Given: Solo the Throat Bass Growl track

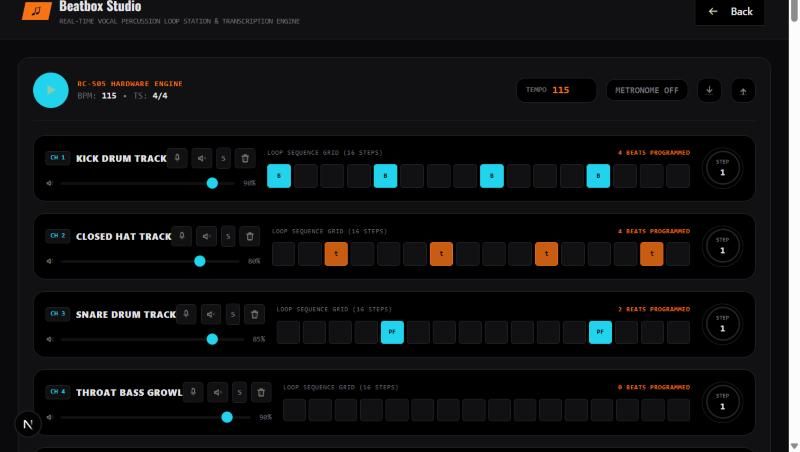Looking at the screenshot, I should (x=239, y=392).
